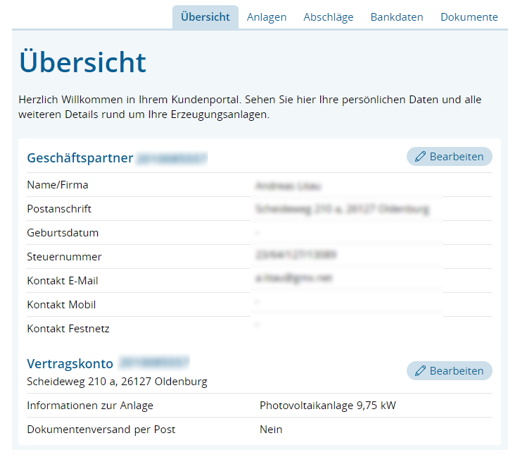This screenshot has width=512, height=470.
Task: Select the Kontakt E-Mail row label
Action: pos(63,281)
